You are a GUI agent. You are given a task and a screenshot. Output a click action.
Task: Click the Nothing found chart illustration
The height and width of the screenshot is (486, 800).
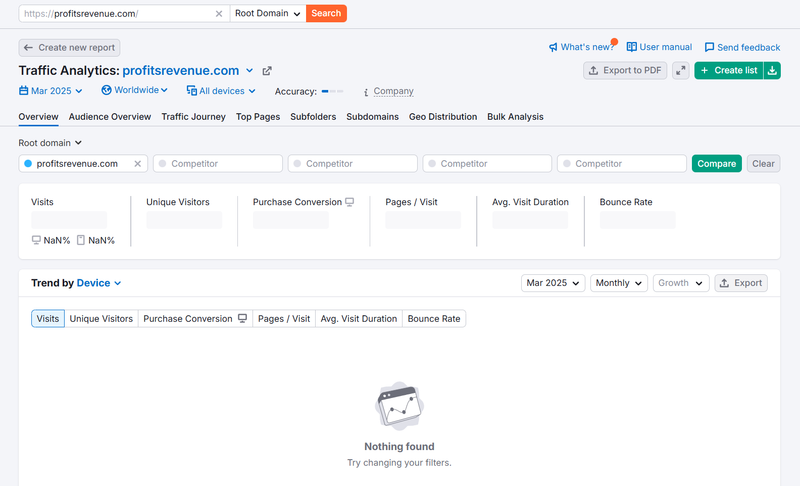pos(399,406)
